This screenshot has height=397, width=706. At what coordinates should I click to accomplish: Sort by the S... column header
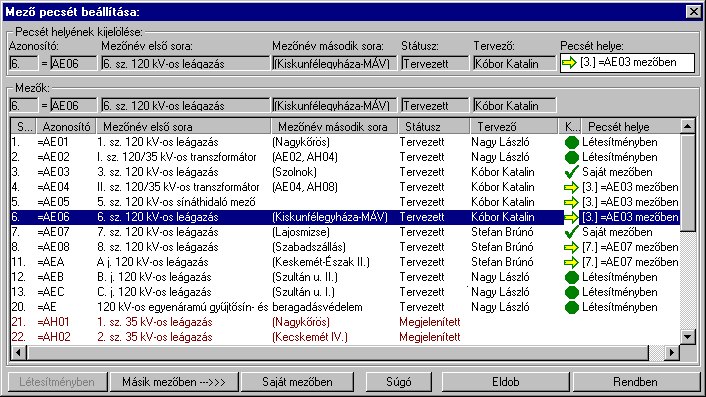coord(23,127)
